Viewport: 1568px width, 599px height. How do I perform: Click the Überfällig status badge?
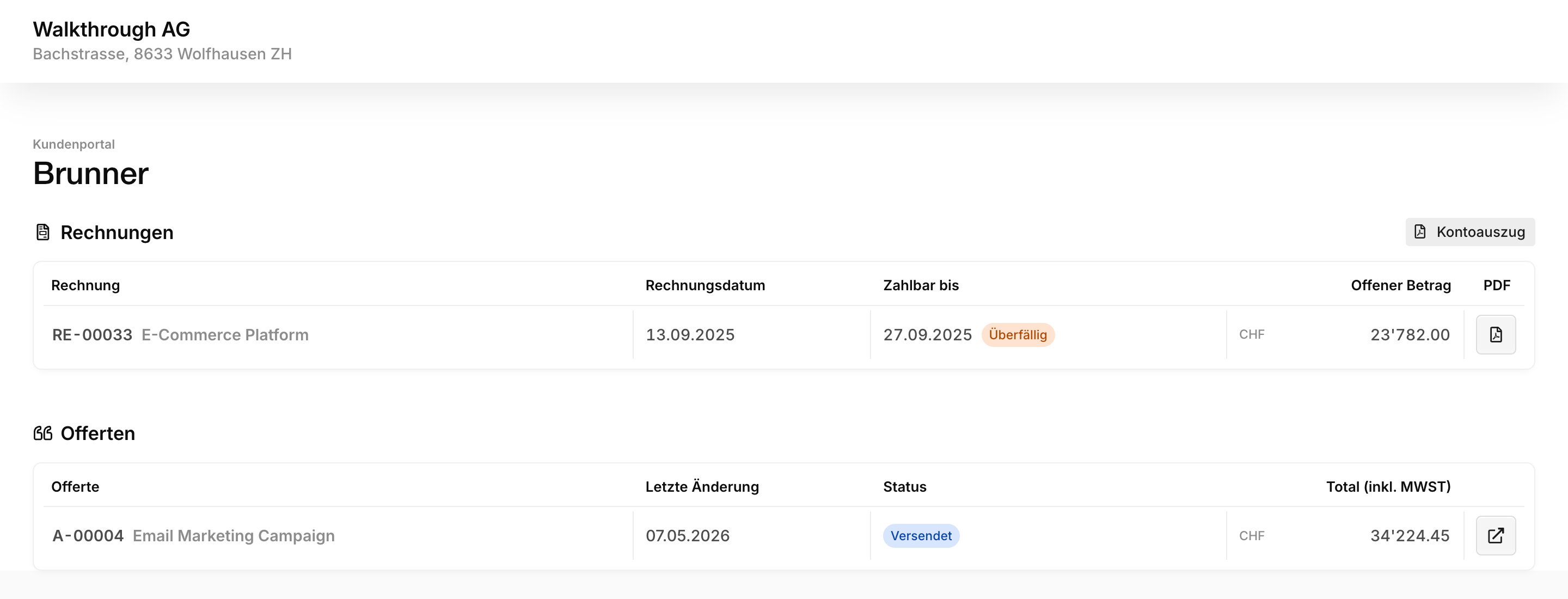click(1018, 335)
